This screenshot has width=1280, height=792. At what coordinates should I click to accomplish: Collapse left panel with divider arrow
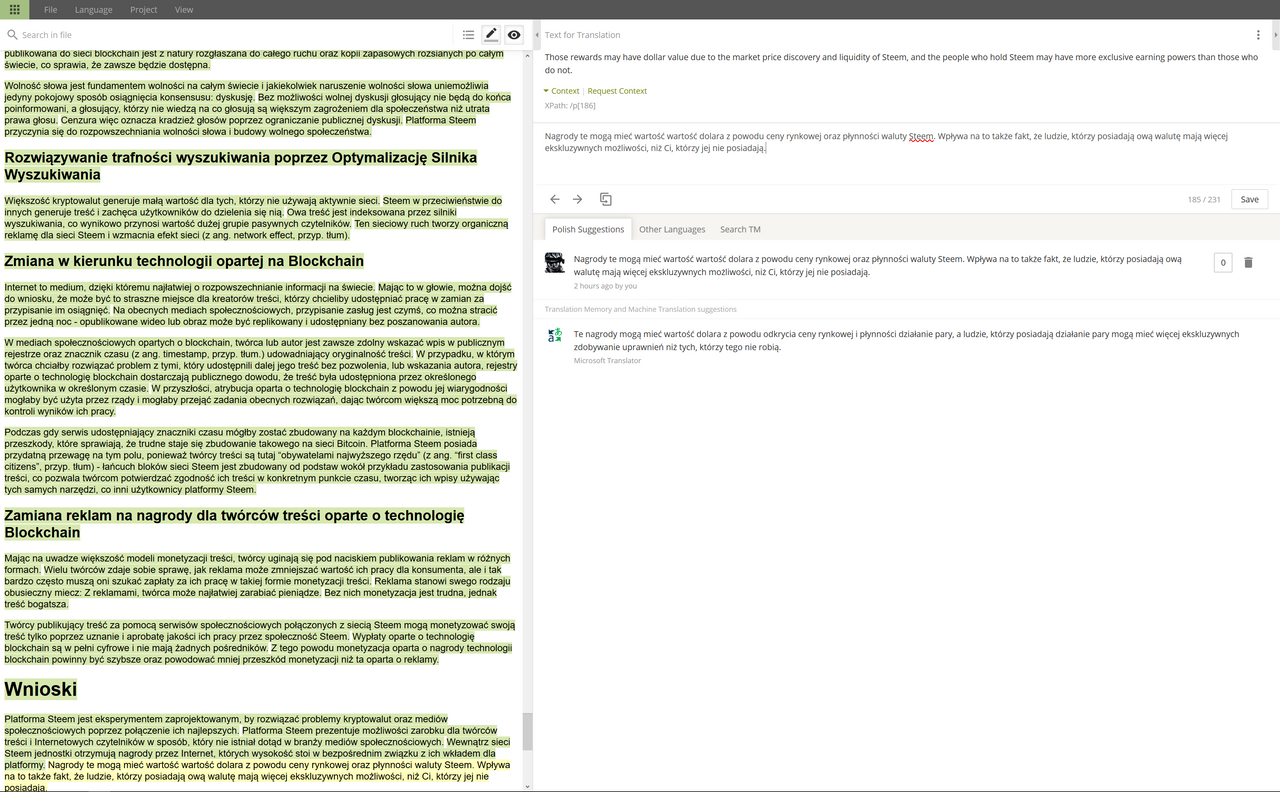click(538, 35)
